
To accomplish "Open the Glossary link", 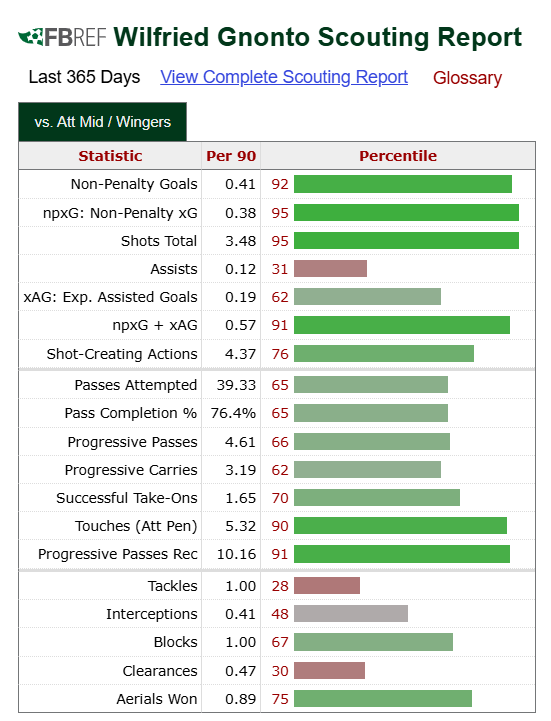I will (467, 78).
